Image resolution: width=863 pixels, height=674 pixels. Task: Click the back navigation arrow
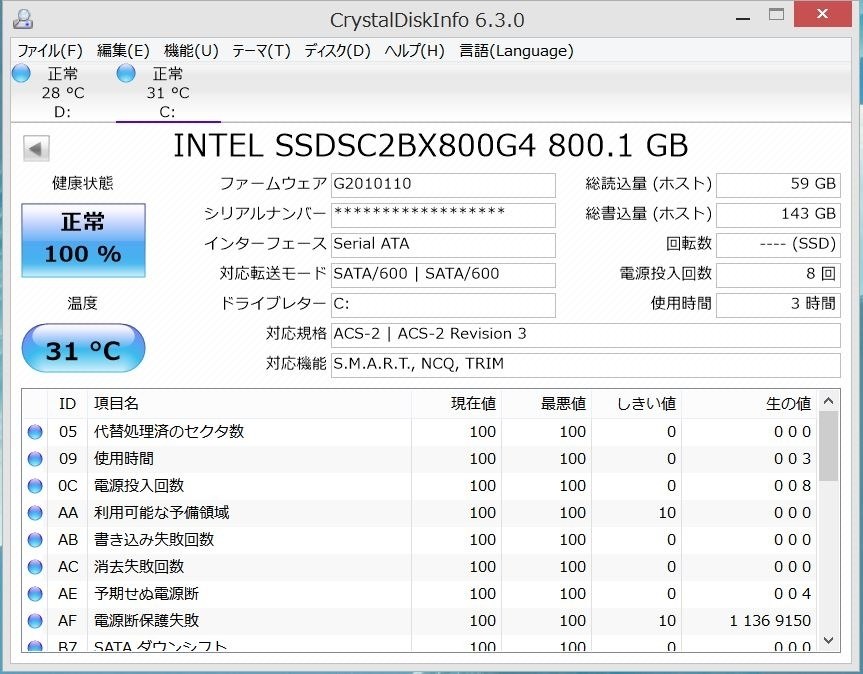pos(34,147)
